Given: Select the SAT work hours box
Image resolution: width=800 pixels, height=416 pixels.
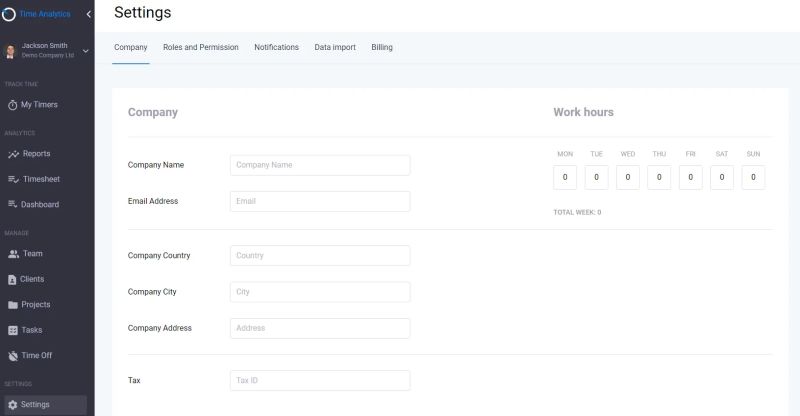Looking at the screenshot, I should tap(722, 177).
